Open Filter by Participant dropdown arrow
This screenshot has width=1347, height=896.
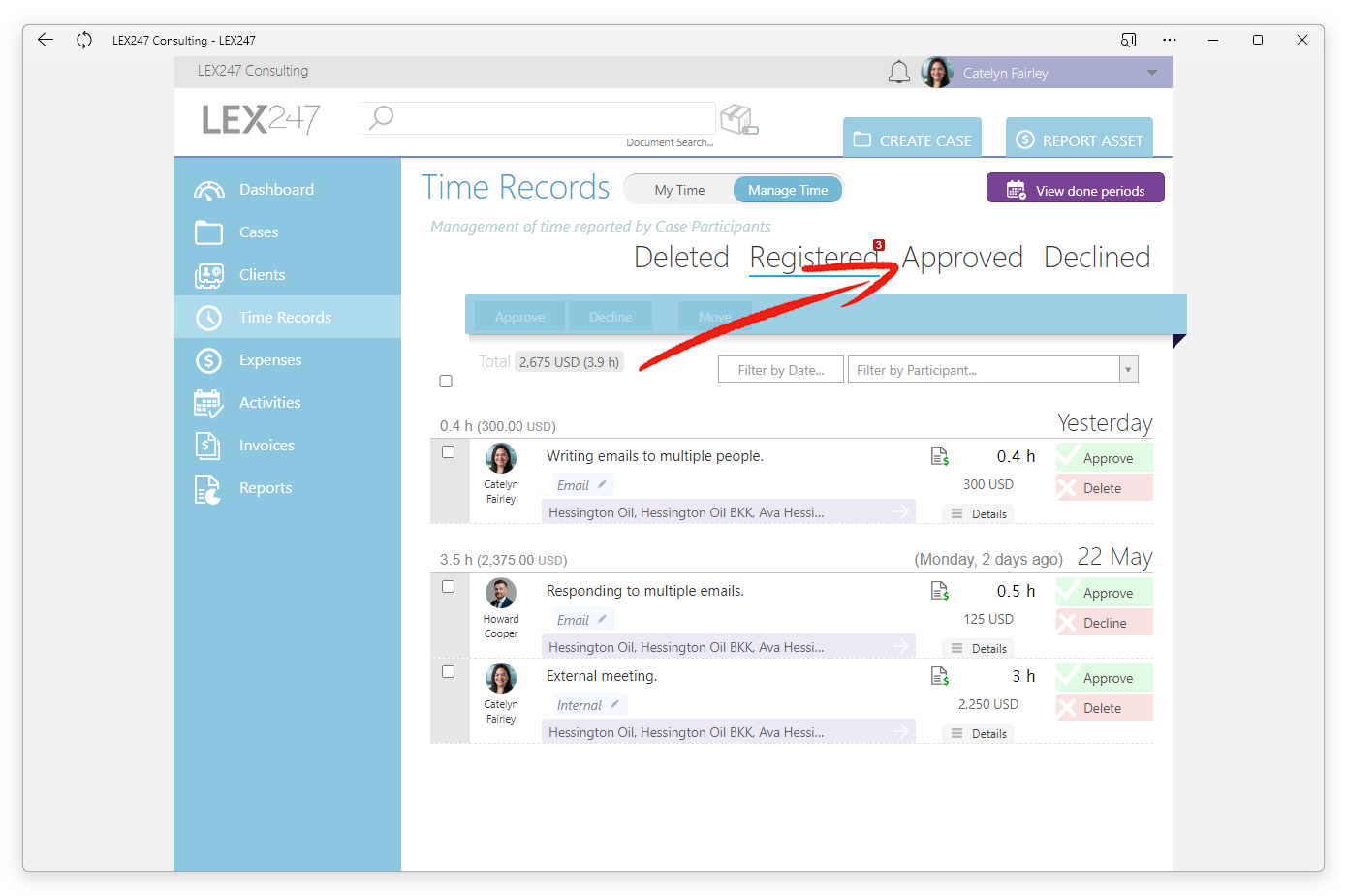click(x=1128, y=370)
